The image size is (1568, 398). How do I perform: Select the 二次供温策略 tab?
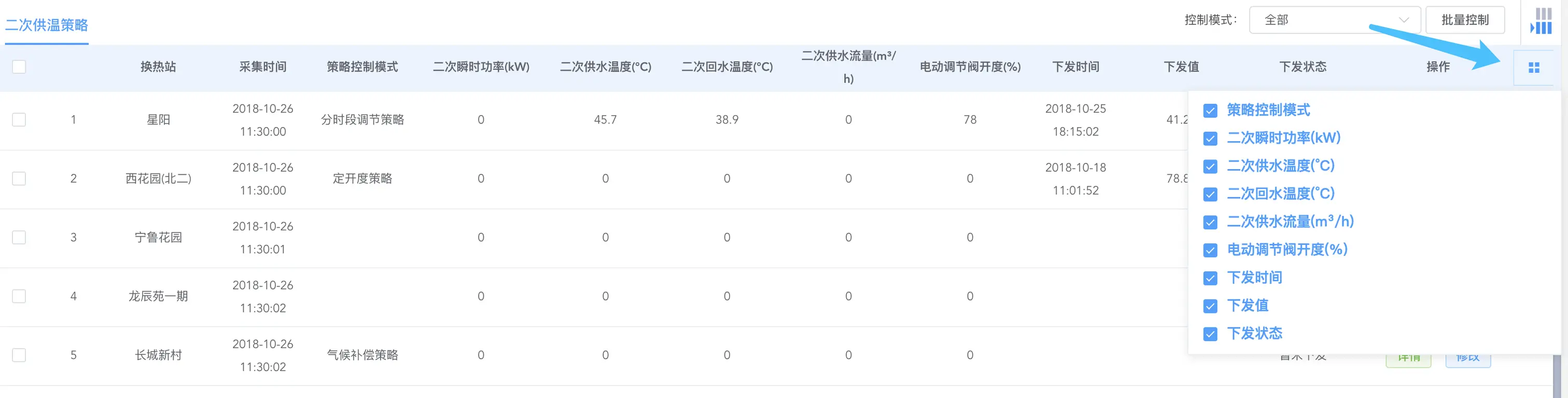click(47, 25)
